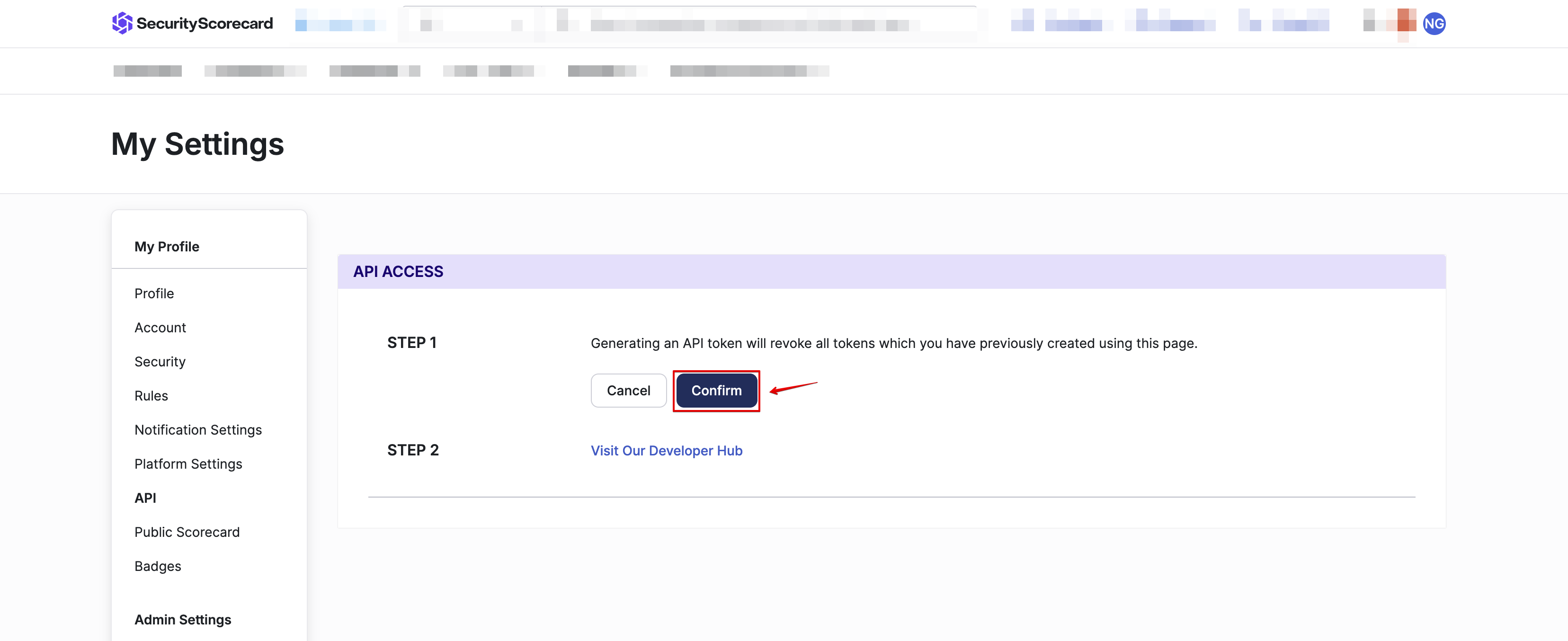Navigate to Profile settings section
The height and width of the screenshot is (641, 1568).
(153, 293)
